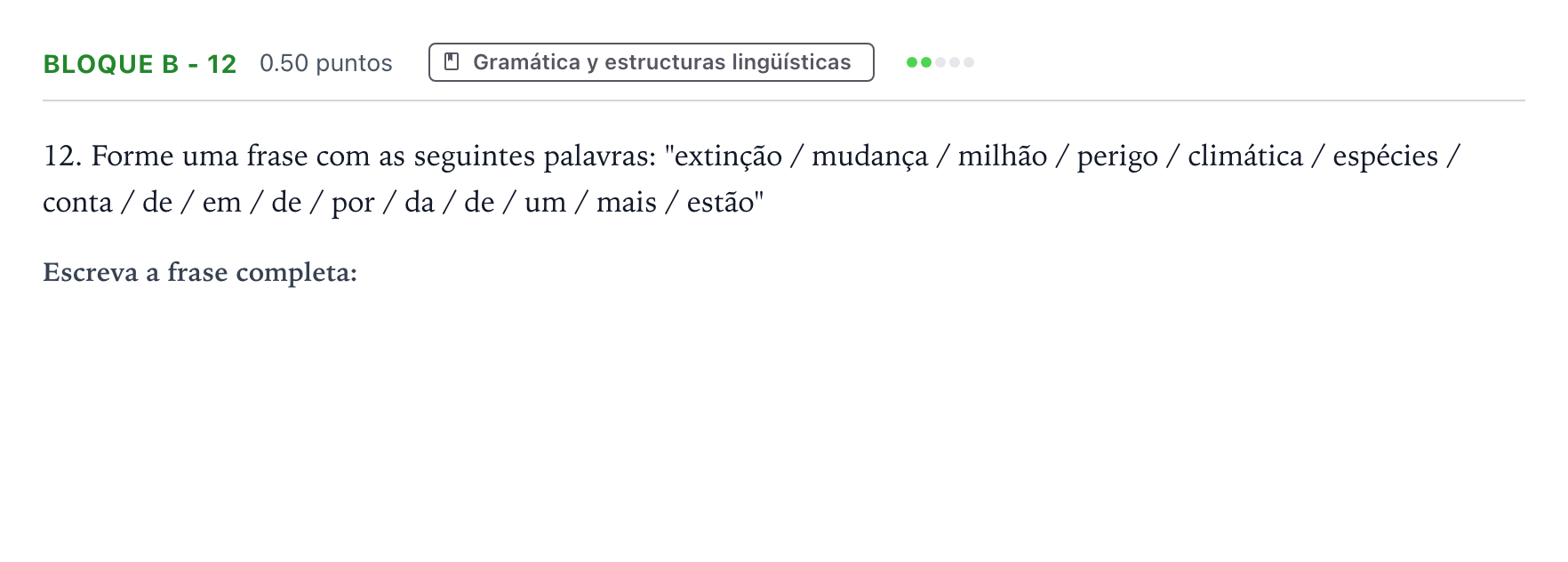This screenshot has width=1568, height=562.
Task: Click the second green difficulty dot
Action: click(x=925, y=62)
